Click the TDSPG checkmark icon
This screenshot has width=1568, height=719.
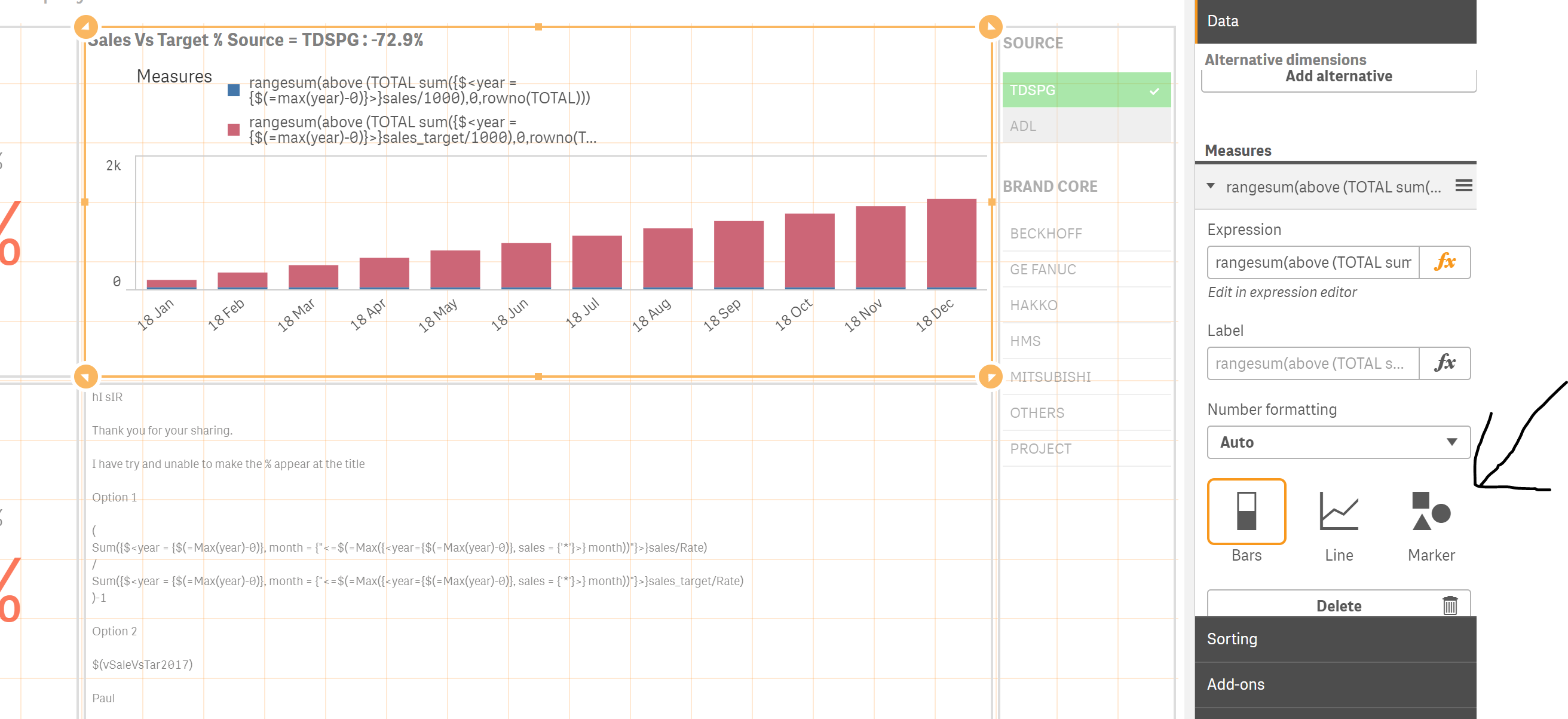[1154, 91]
